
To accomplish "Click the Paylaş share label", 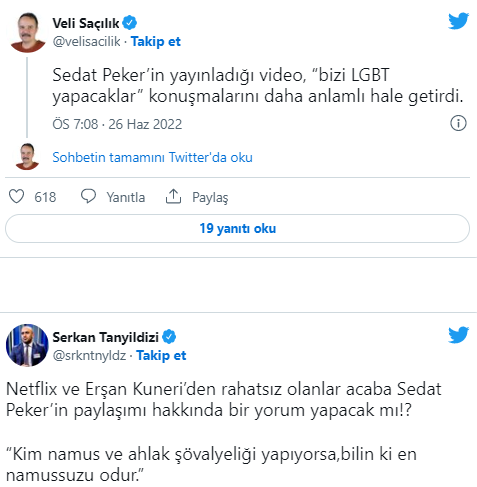I will click(210, 197).
